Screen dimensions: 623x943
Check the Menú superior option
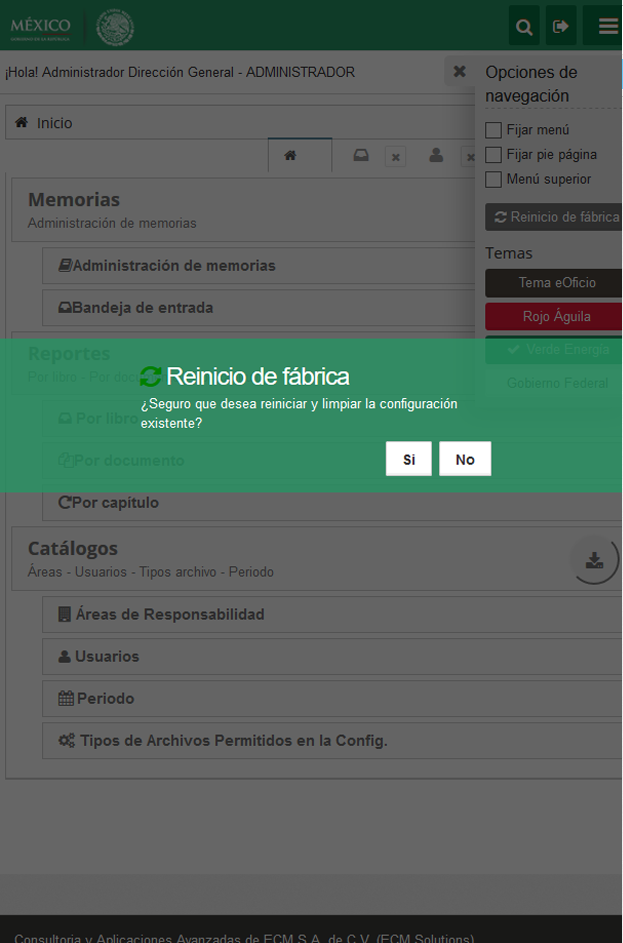[493, 179]
